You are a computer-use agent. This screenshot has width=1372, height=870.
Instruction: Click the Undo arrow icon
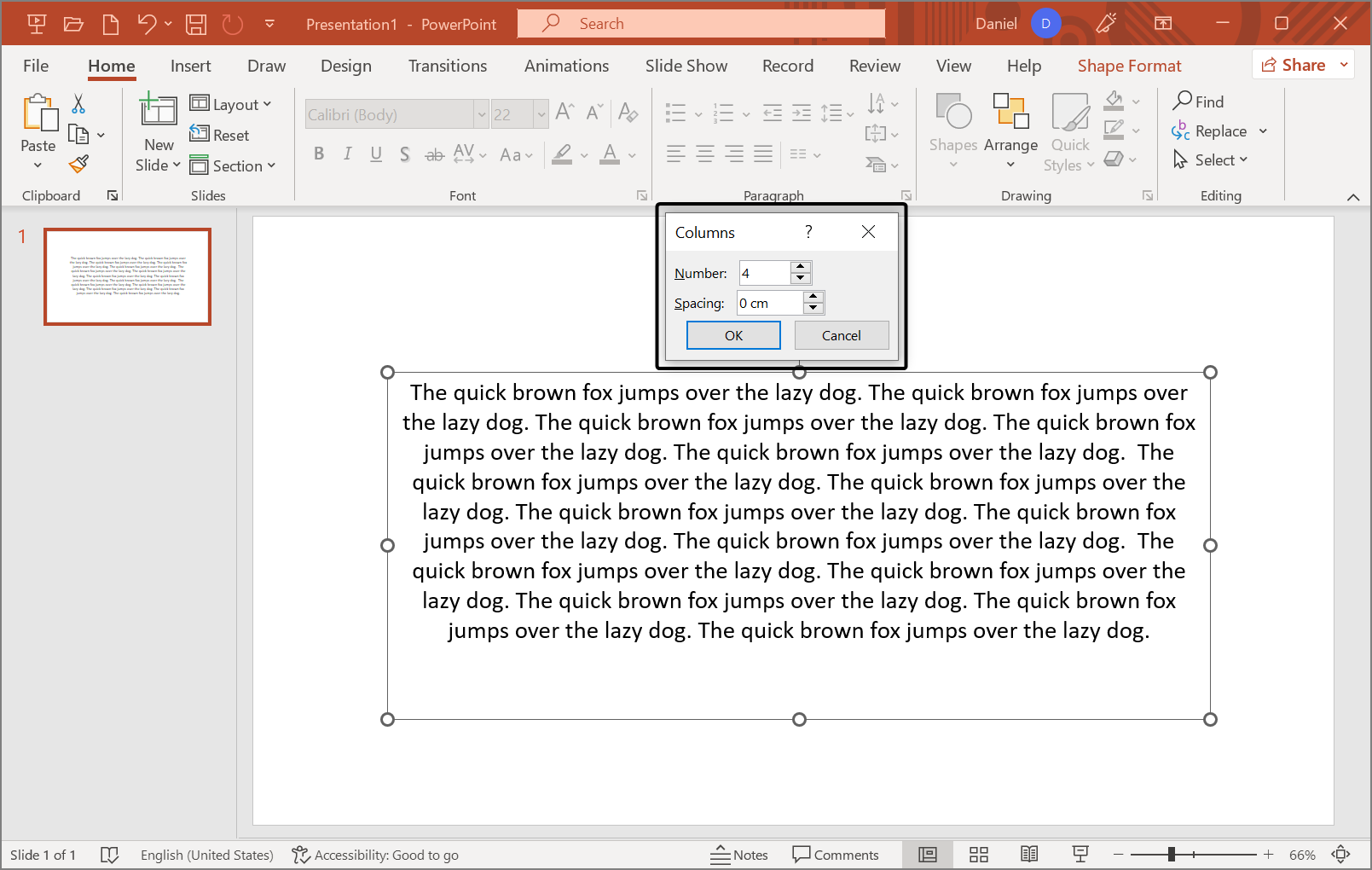(147, 24)
